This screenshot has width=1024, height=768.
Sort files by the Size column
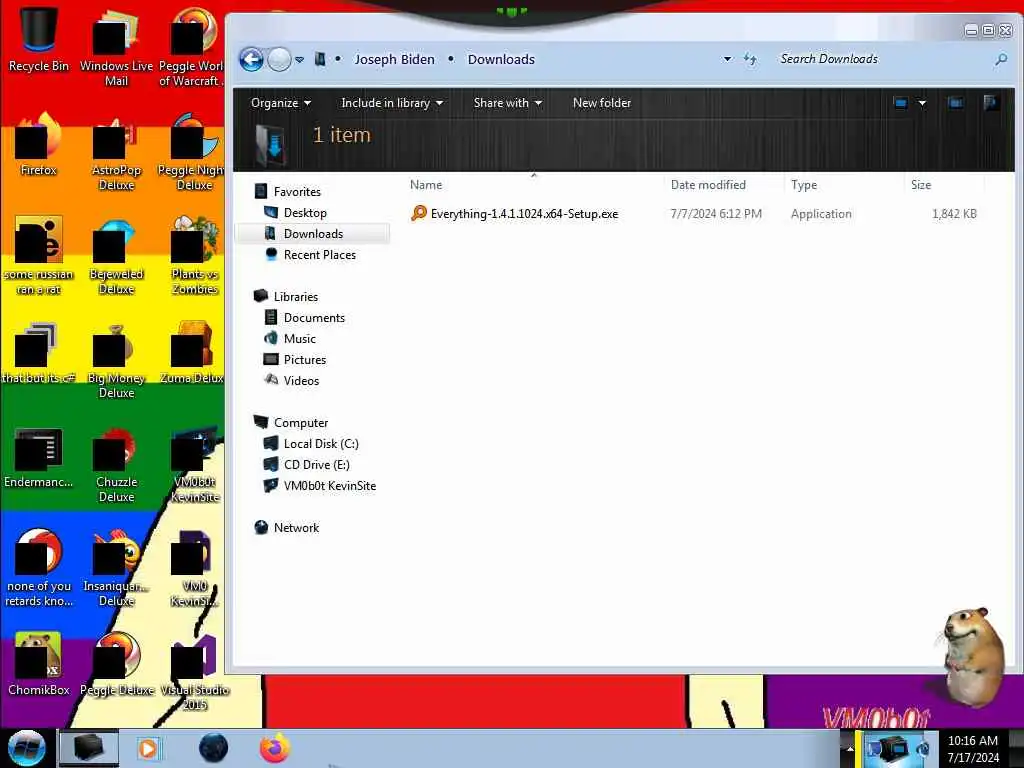click(944, 185)
